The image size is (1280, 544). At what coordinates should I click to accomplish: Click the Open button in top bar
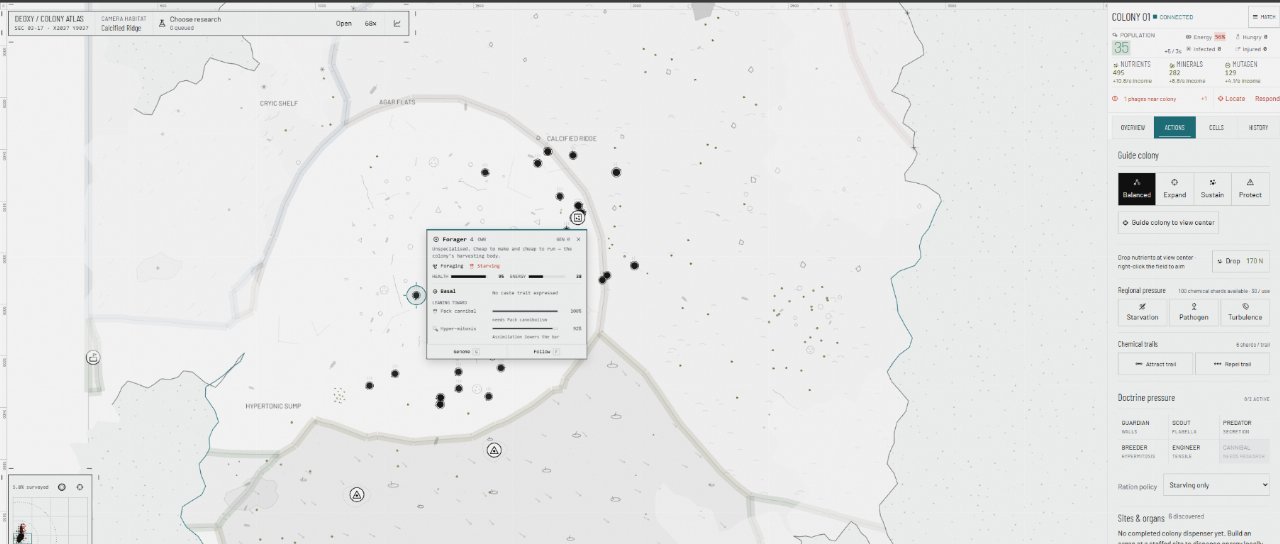tap(344, 23)
